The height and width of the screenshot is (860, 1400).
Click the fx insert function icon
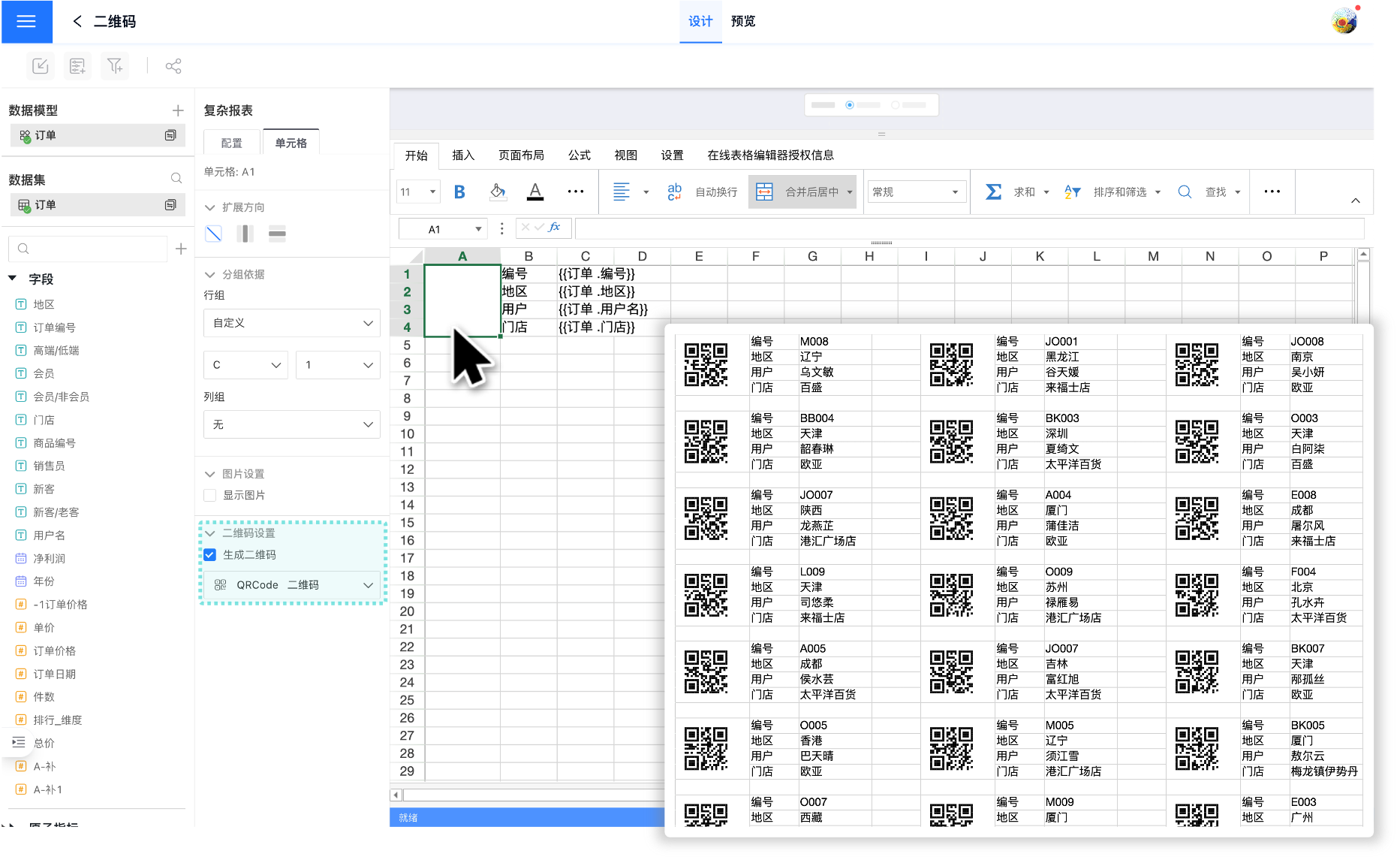click(555, 227)
